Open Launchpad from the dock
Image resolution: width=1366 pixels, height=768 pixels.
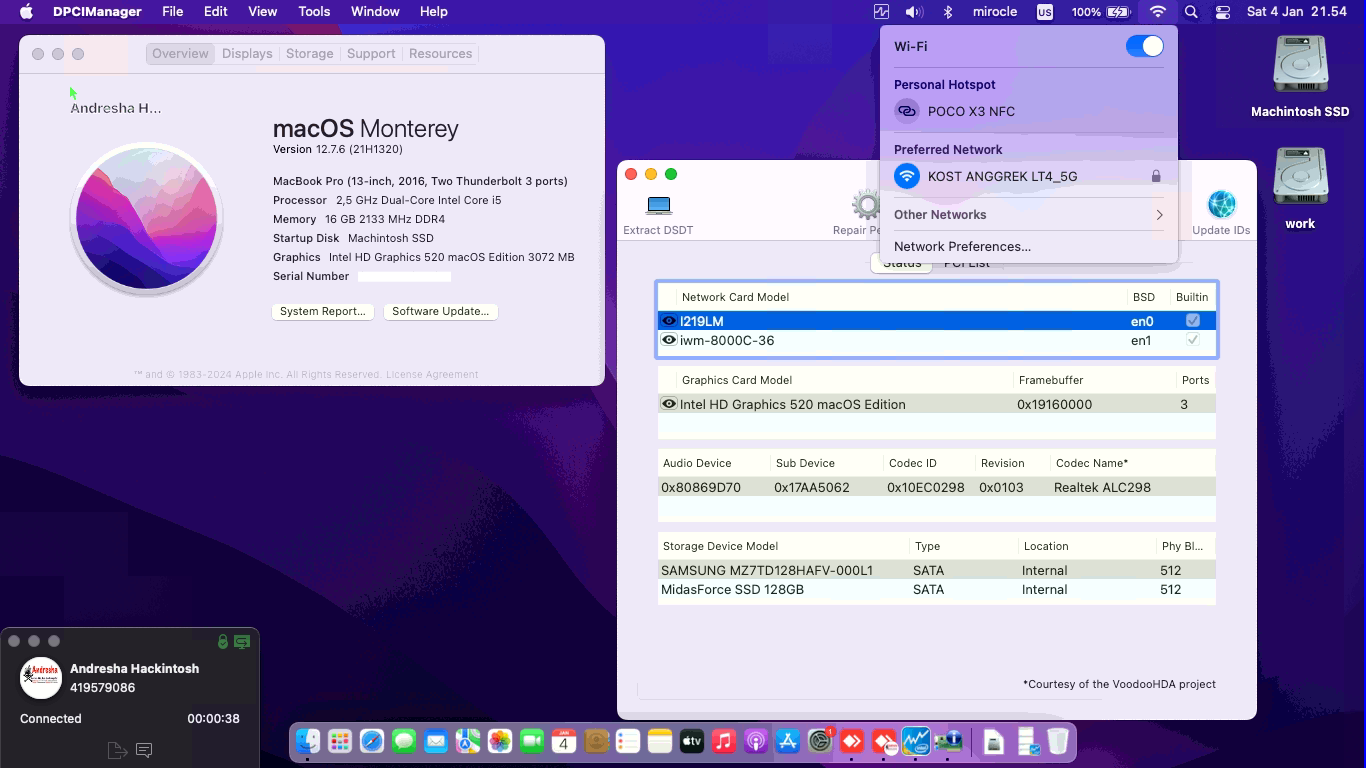(x=340, y=741)
